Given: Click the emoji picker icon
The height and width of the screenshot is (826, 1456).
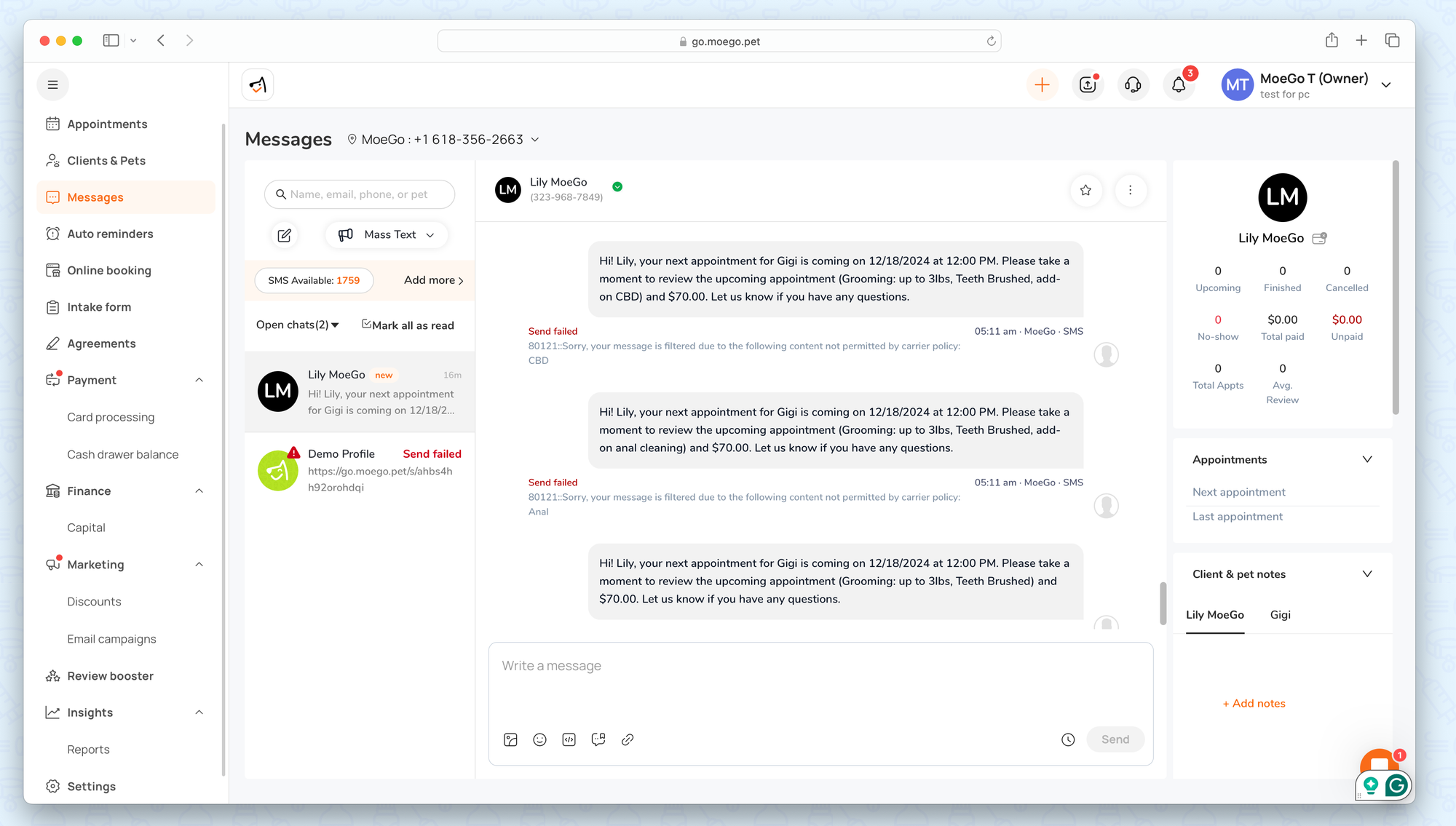Looking at the screenshot, I should pos(539,739).
